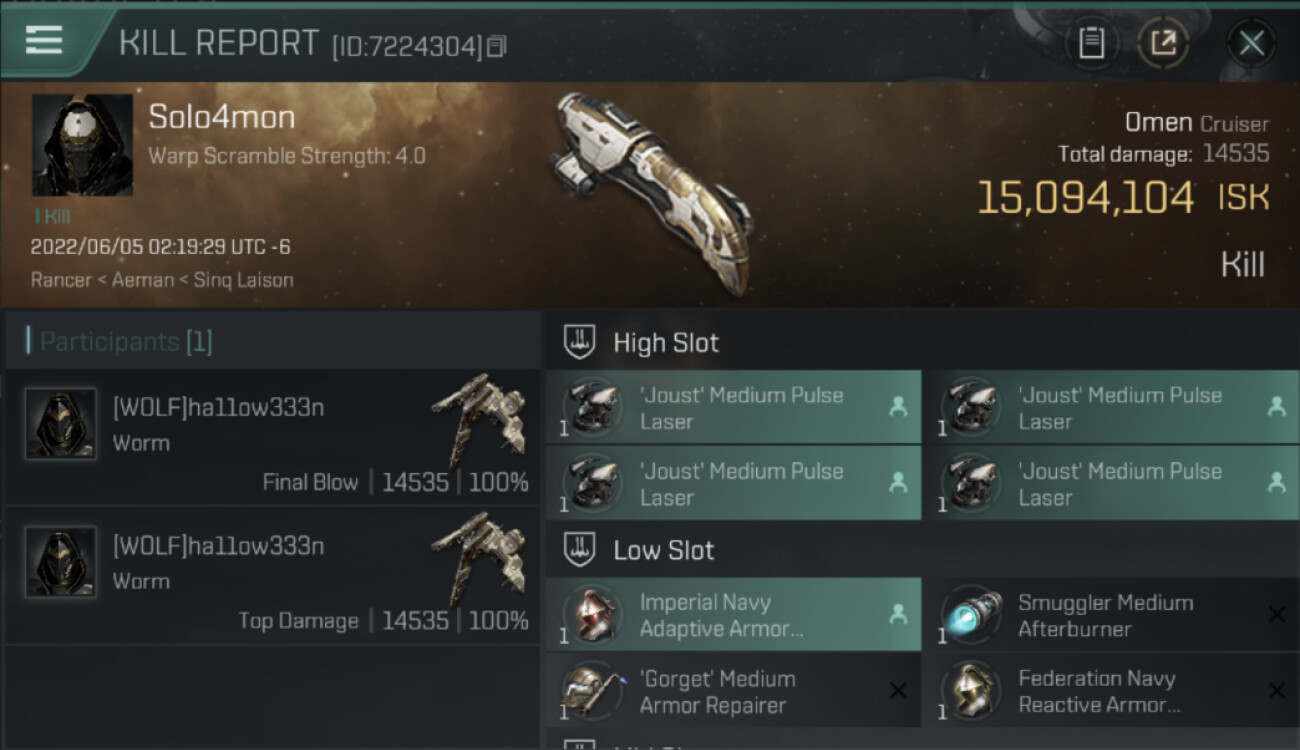The width and height of the screenshot is (1300, 750).
Task: Click the Final Blow Worm ship icon
Action: click(478, 415)
